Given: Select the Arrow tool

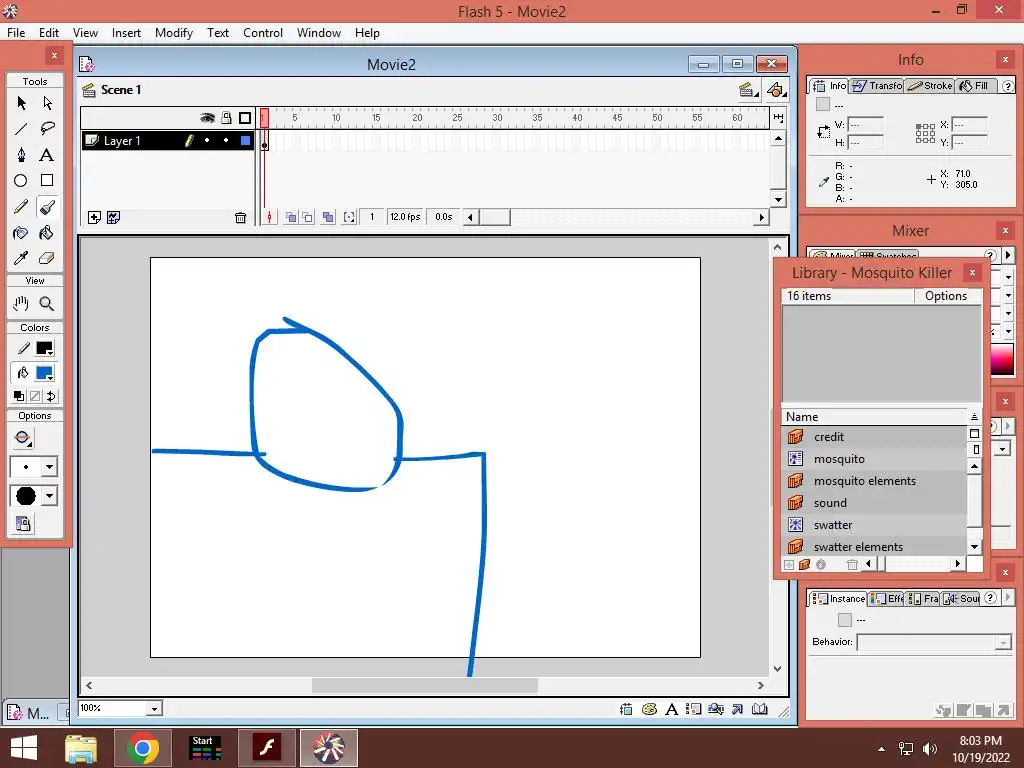Looking at the screenshot, I should coord(21,103).
